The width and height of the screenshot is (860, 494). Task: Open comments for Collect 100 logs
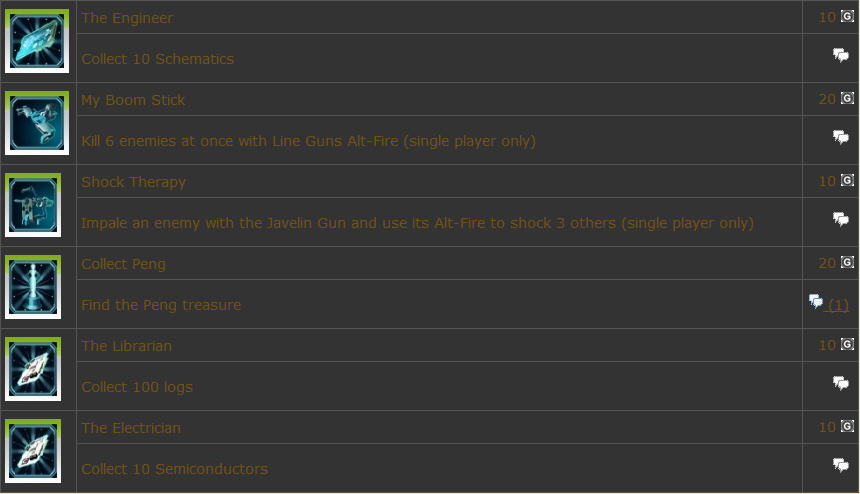[x=840, y=383]
